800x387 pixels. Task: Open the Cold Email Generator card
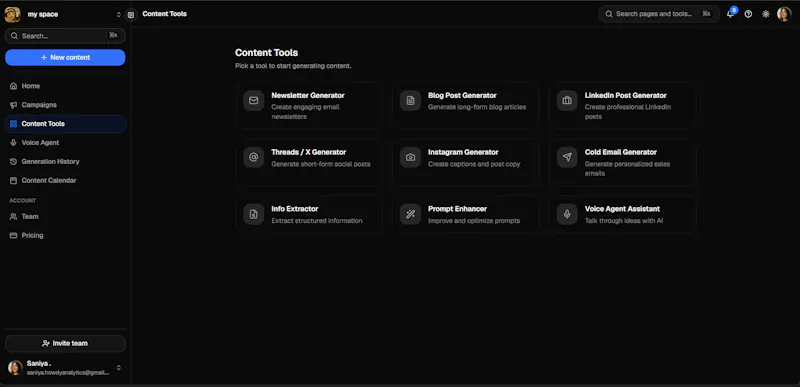tap(622, 163)
